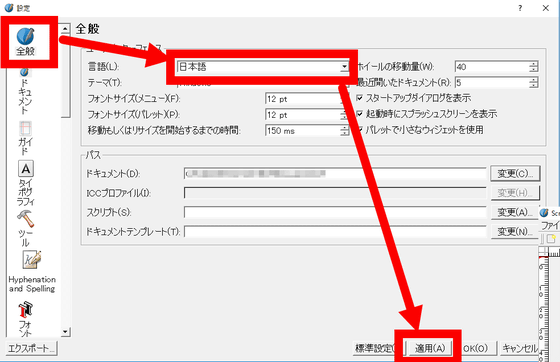Close the 設定 dialog window
The height and width of the screenshot is (362, 560).
546,8
